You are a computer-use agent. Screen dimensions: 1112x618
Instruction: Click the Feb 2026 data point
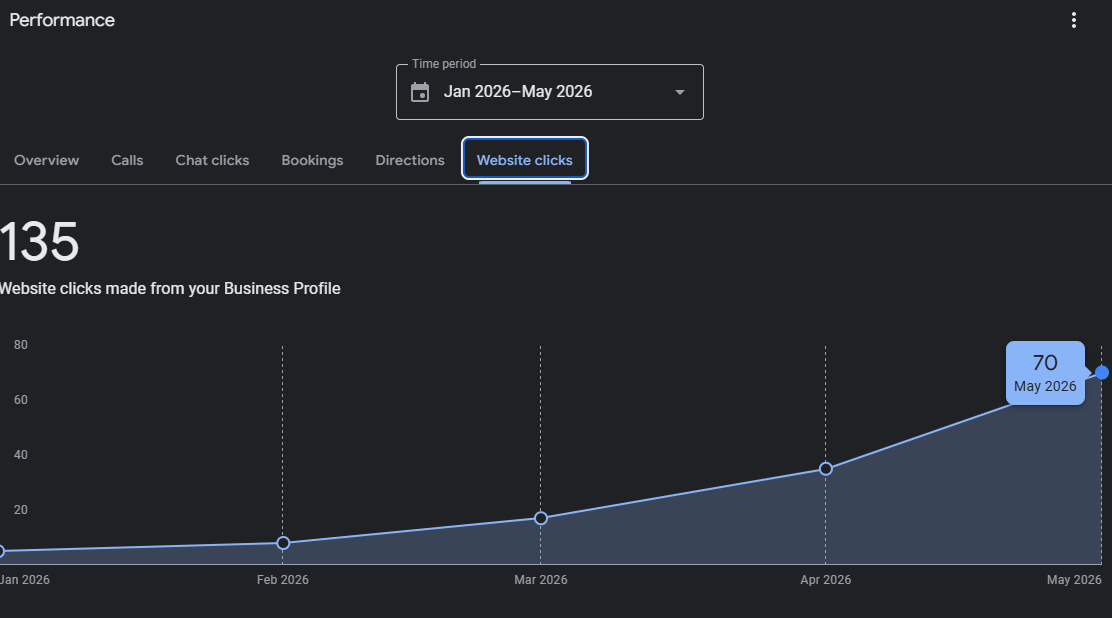[x=283, y=543]
